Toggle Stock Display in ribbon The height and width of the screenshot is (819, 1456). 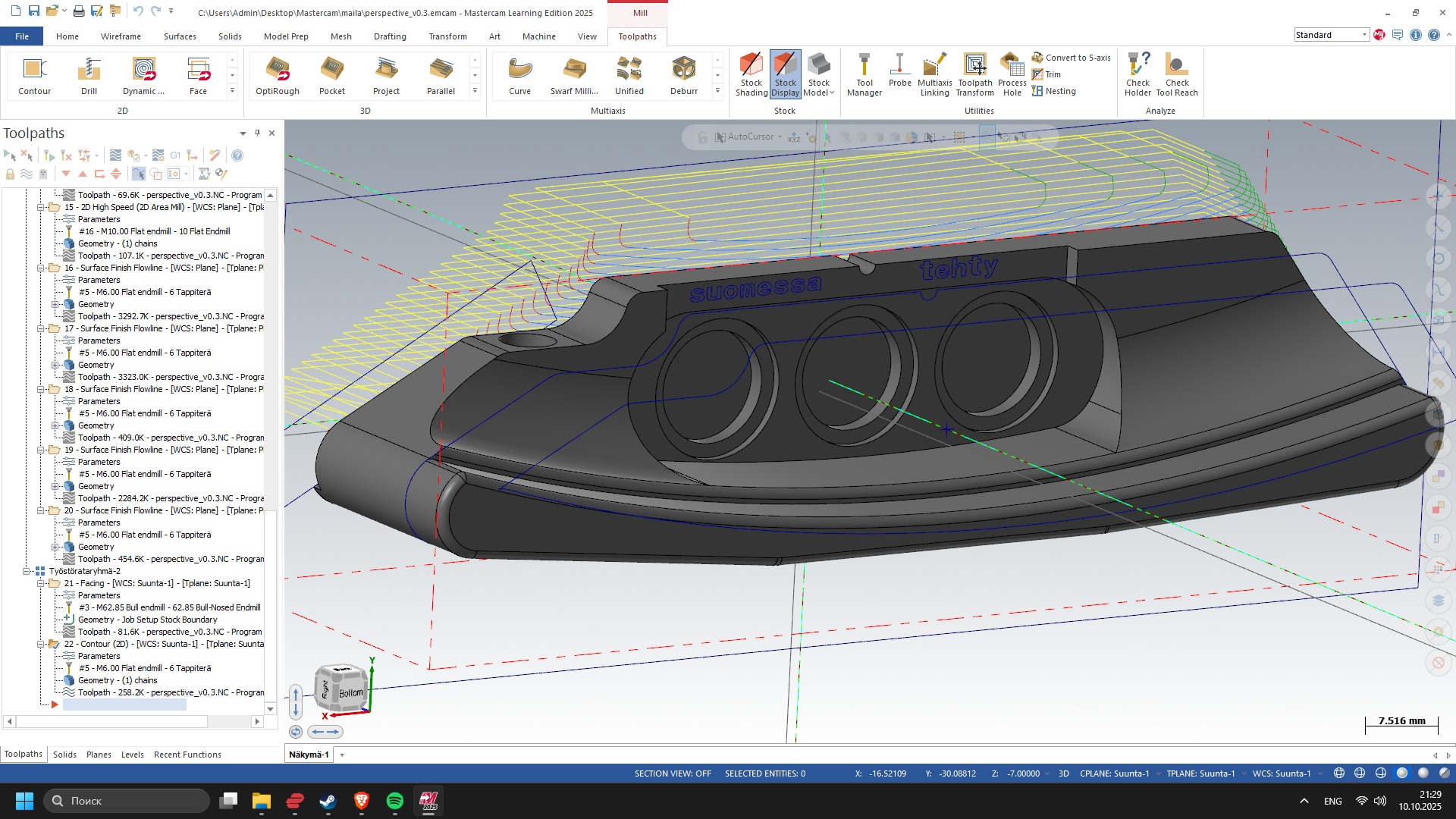(785, 75)
